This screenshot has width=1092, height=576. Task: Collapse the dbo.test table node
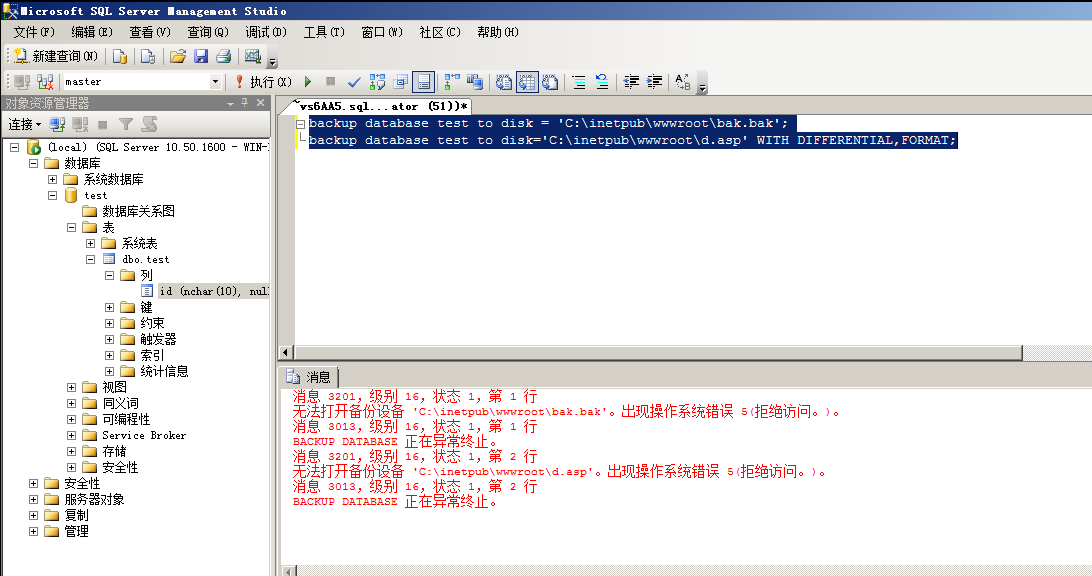tap(91, 259)
